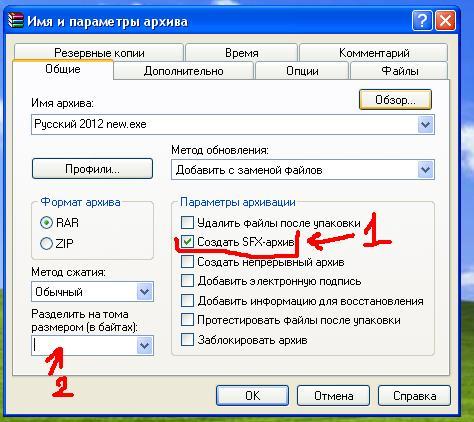474x422 pixels.
Task: Open the Профили... button
Action: [x=92, y=169]
